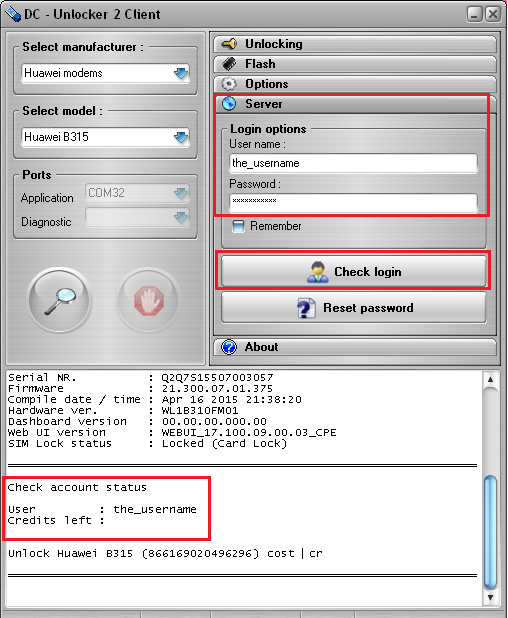Click the globe icon beside Server
This screenshot has width=508, height=618.
pyautogui.click(x=229, y=104)
